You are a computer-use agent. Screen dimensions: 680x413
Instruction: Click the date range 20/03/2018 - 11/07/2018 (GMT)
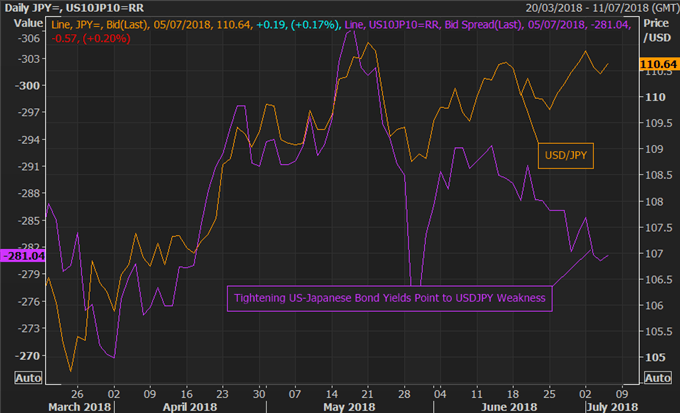tap(602, 8)
